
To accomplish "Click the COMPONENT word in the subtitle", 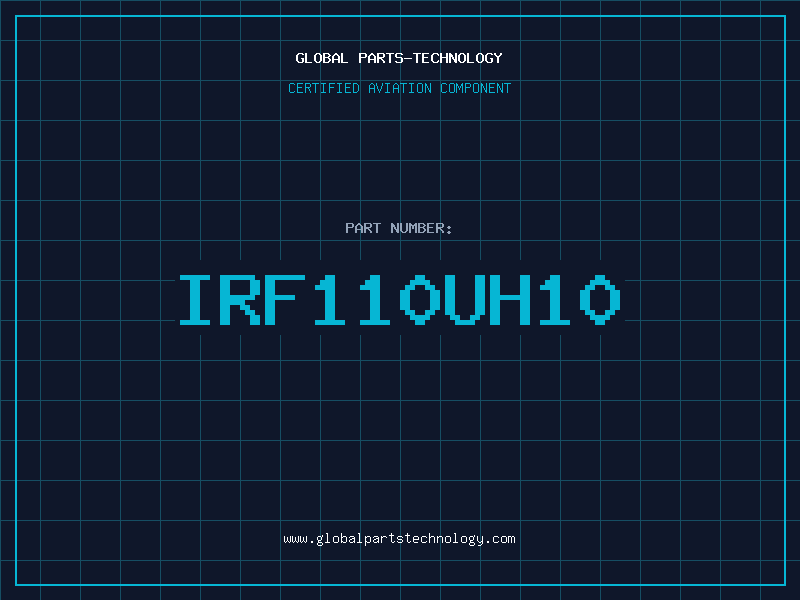I will [x=476, y=88].
